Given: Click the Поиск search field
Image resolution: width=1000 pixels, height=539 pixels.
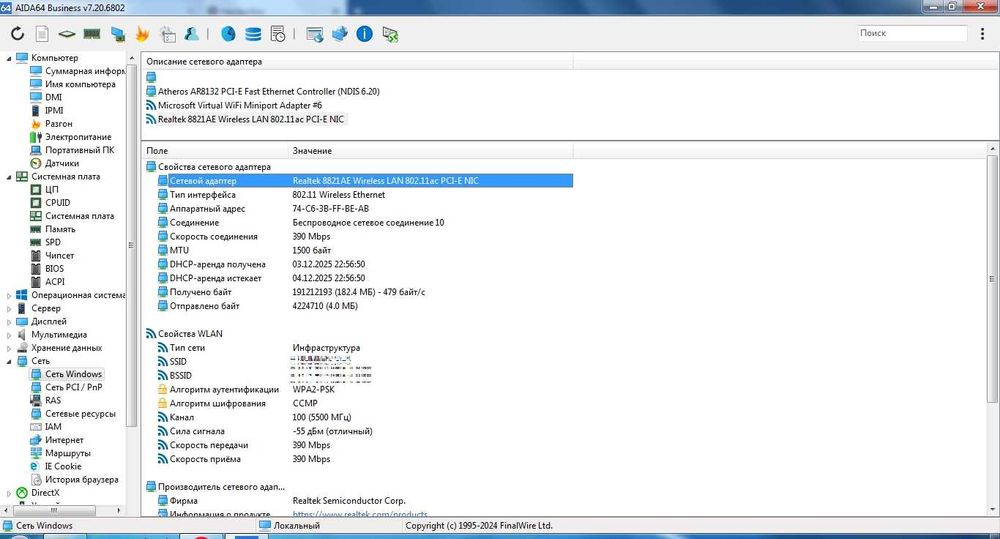Looking at the screenshot, I should pos(912,33).
